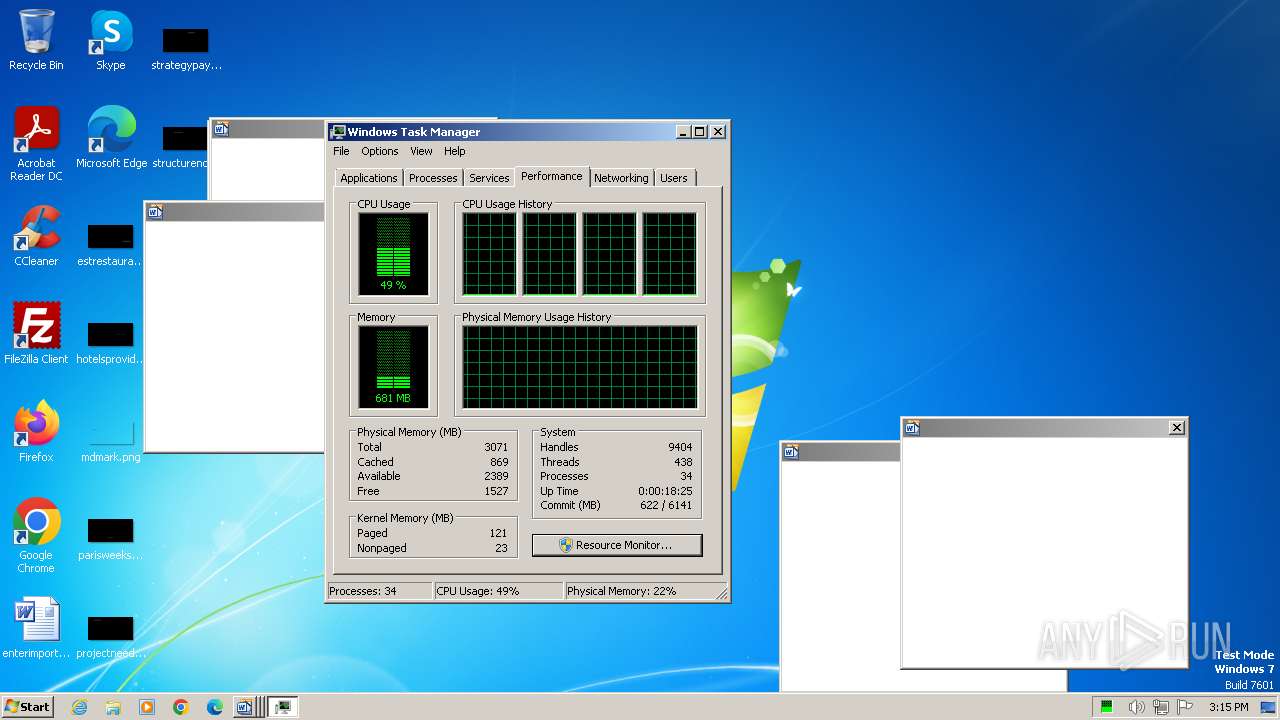Click the Total physical memory value 3071
The image size is (1280, 720).
point(496,447)
